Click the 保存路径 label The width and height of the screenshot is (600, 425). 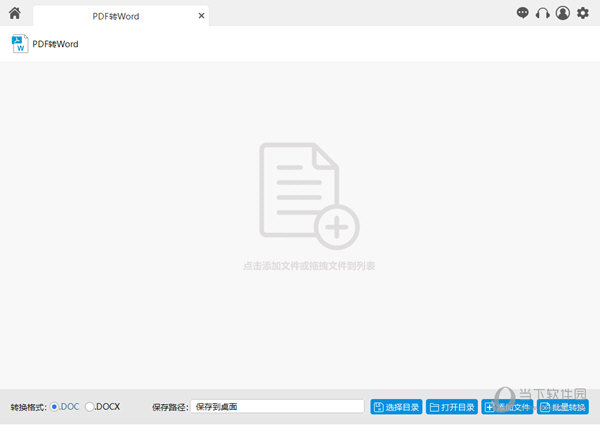[x=170, y=407]
